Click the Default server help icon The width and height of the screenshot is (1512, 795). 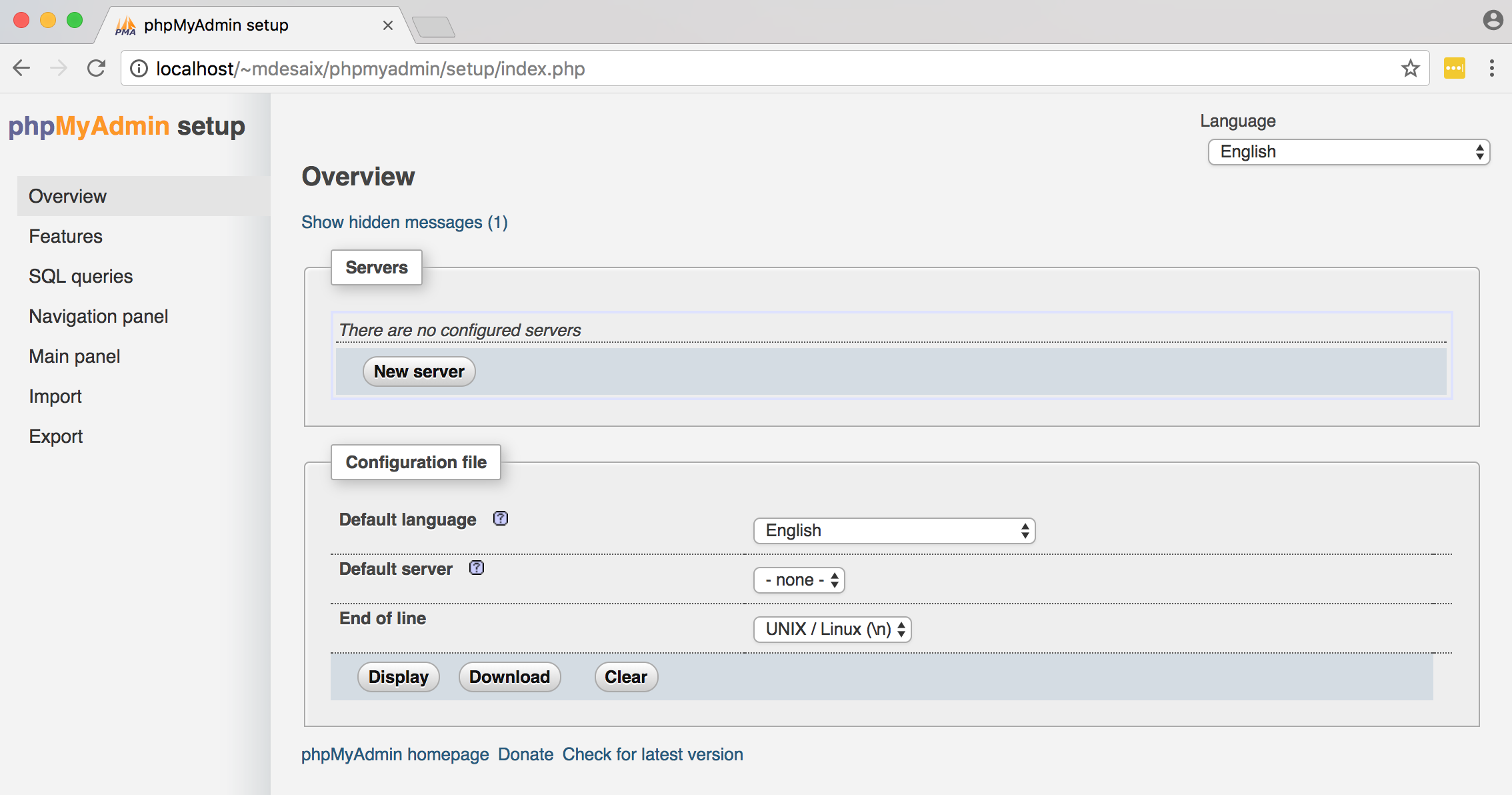pos(476,568)
